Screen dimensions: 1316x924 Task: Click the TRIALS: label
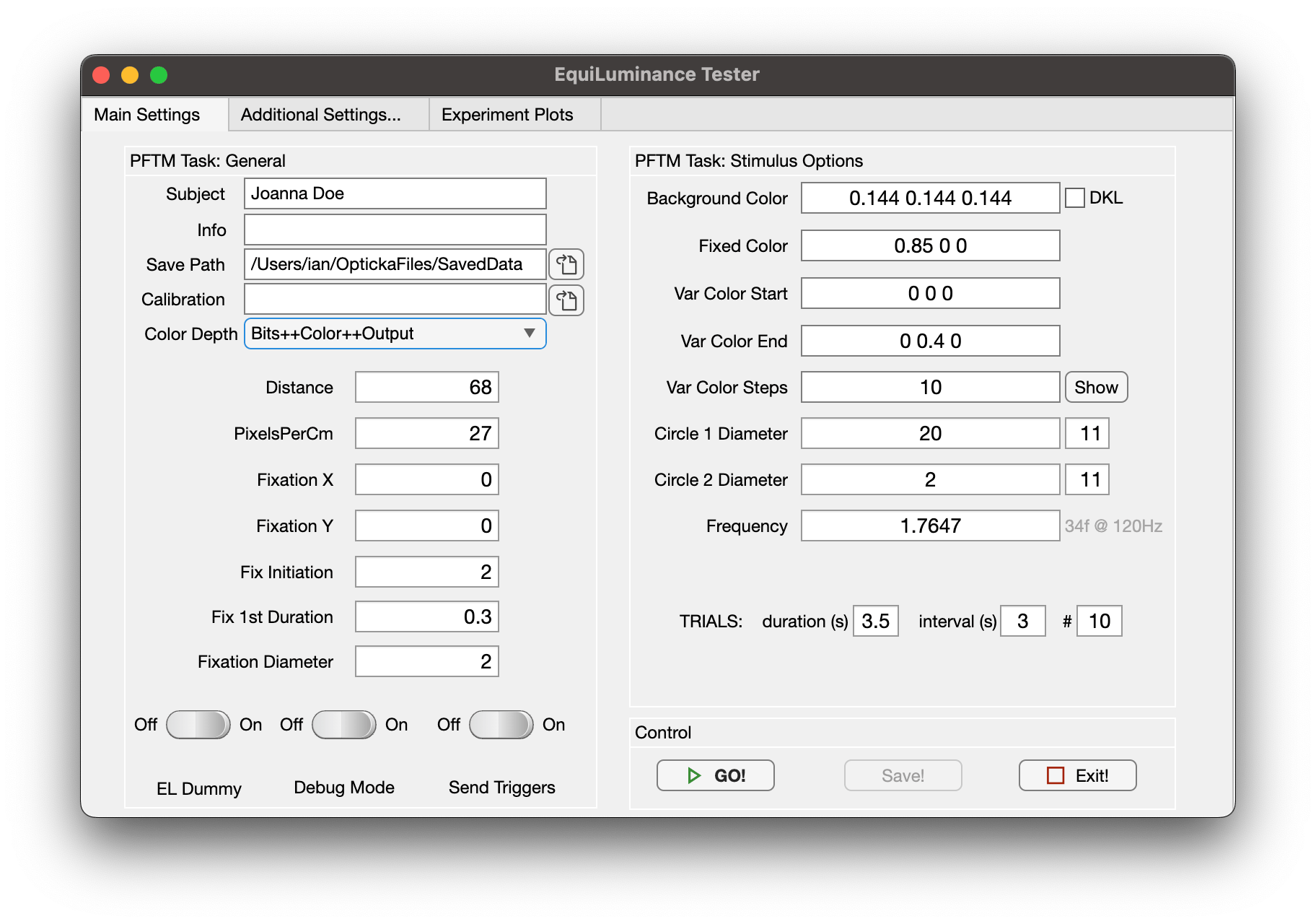(711, 622)
